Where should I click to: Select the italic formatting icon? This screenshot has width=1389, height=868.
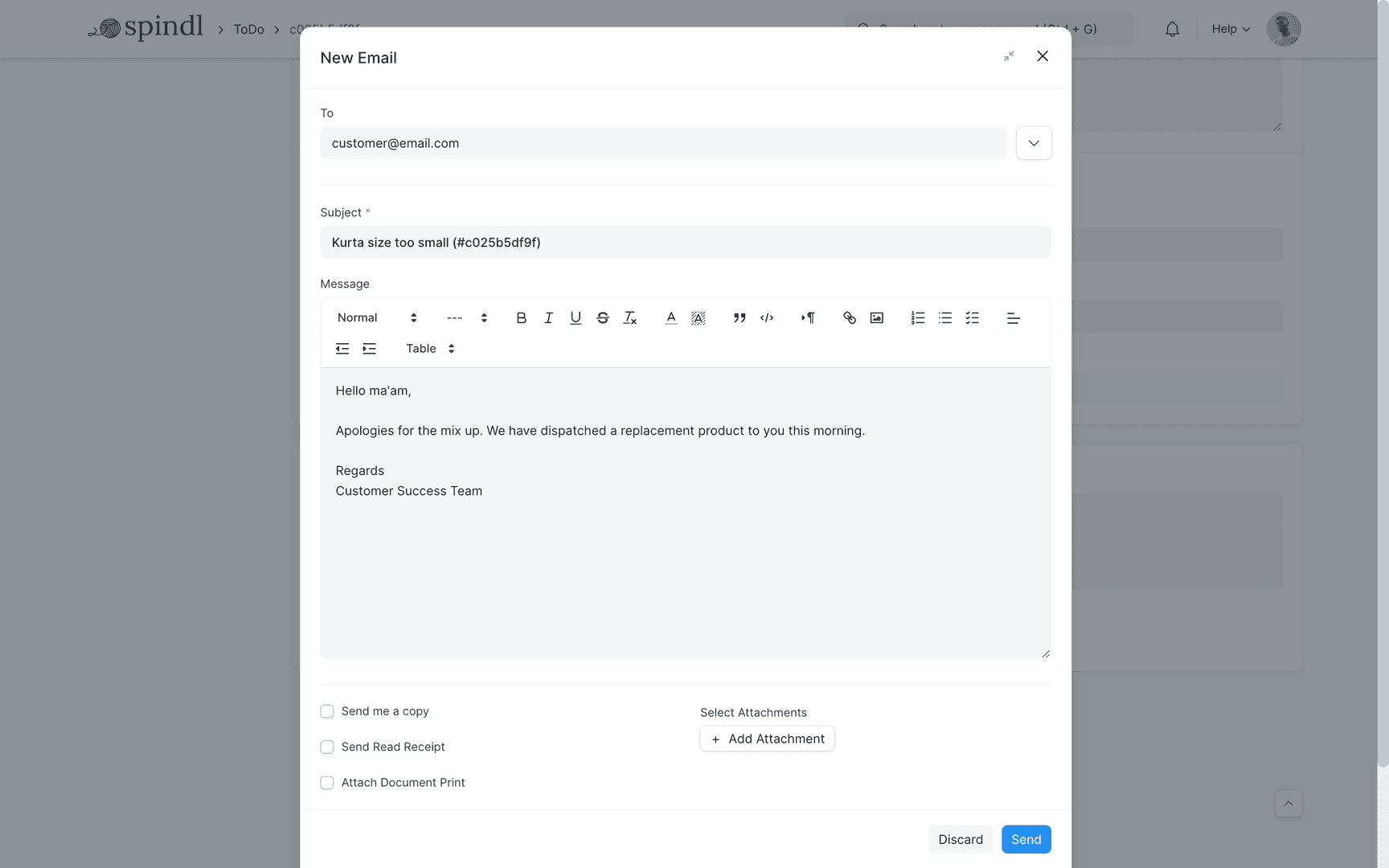tap(548, 317)
